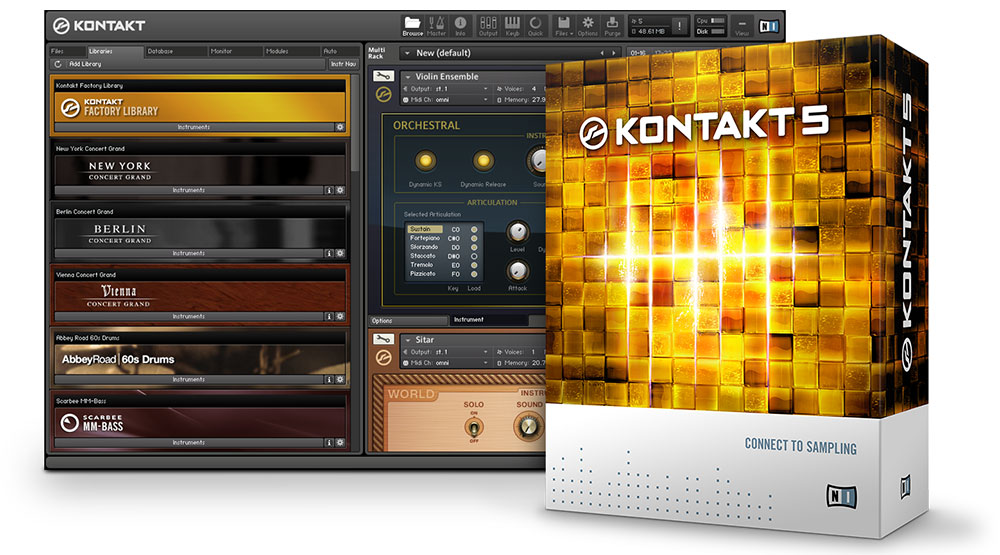Click the Kontakt logo in the header
Screen dimensions: 1000x555
99,26
